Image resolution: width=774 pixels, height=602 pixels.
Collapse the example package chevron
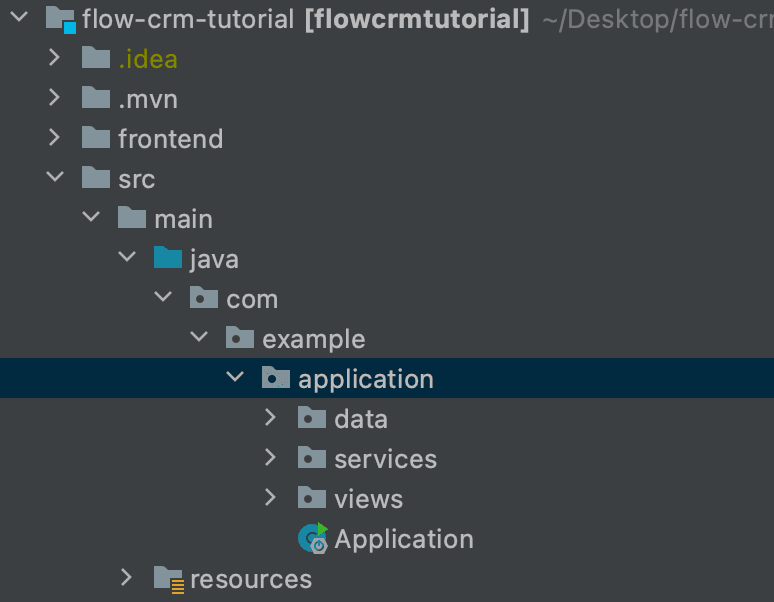(199, 337)
